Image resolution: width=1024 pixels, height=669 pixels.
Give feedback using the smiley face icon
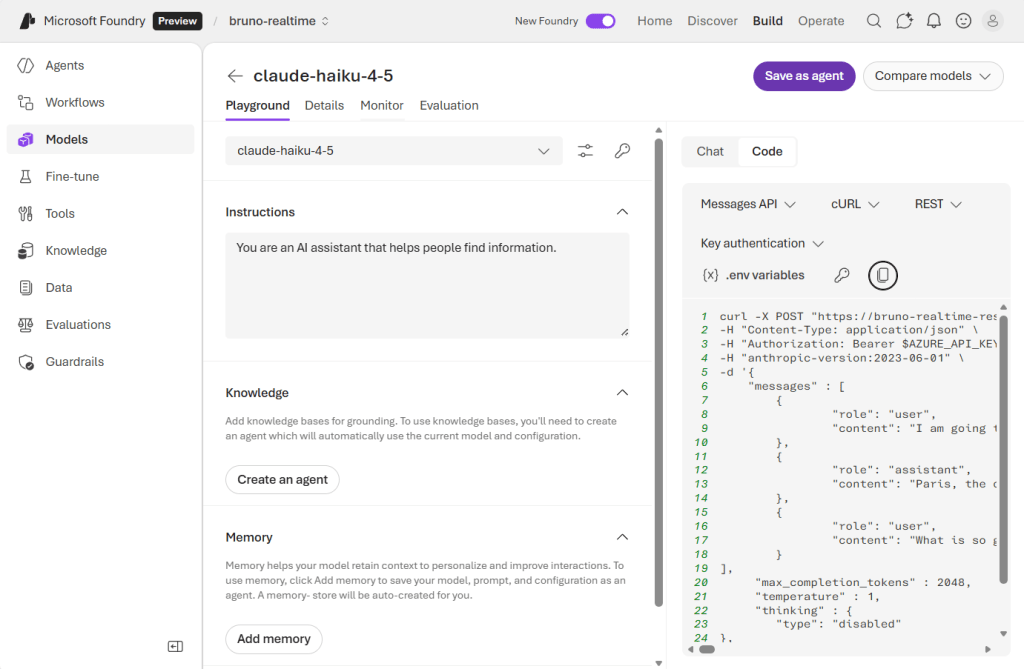(962, 20)
